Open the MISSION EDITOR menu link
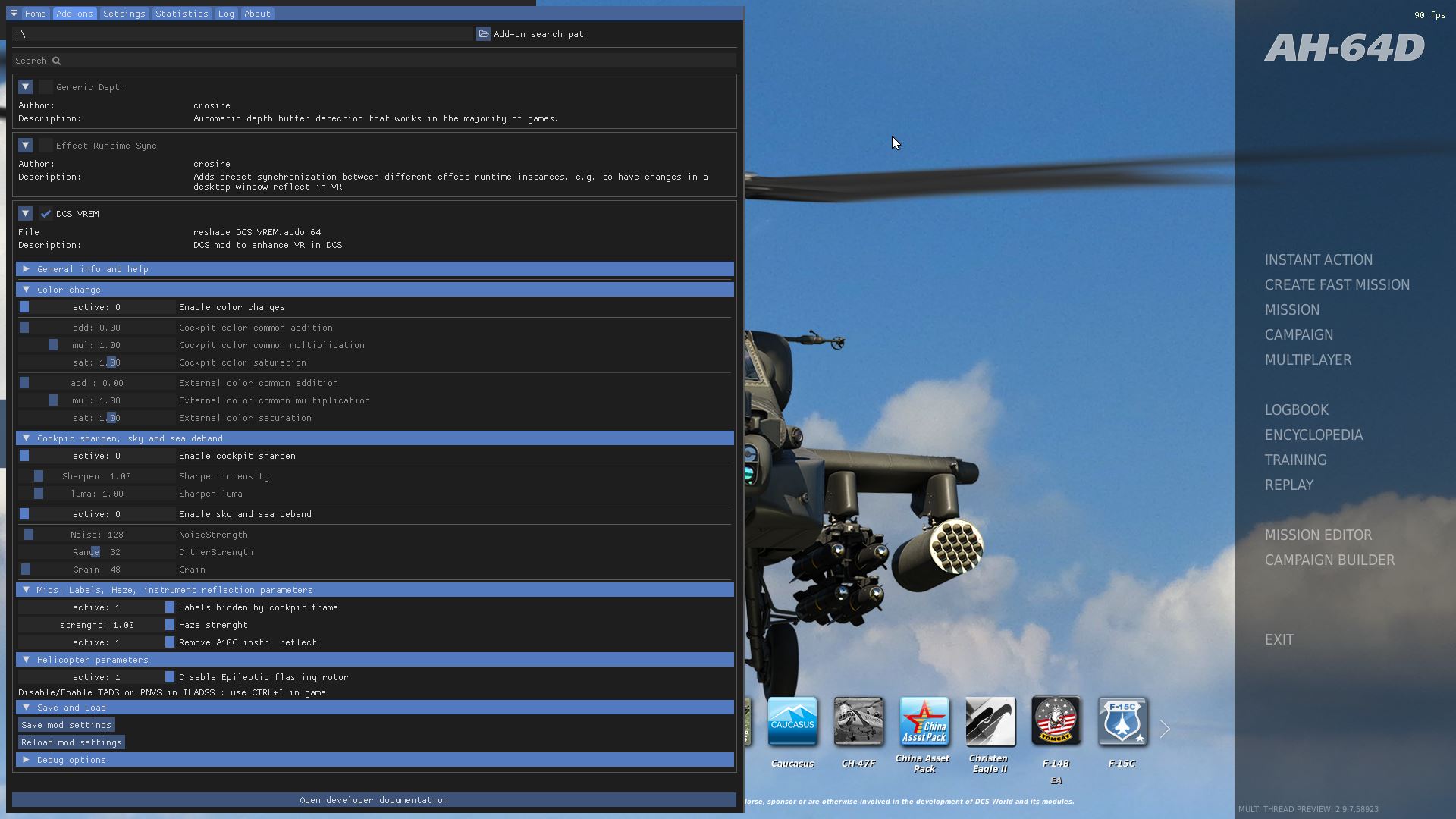The image size is (1456, 819). tap(1318, 535)
